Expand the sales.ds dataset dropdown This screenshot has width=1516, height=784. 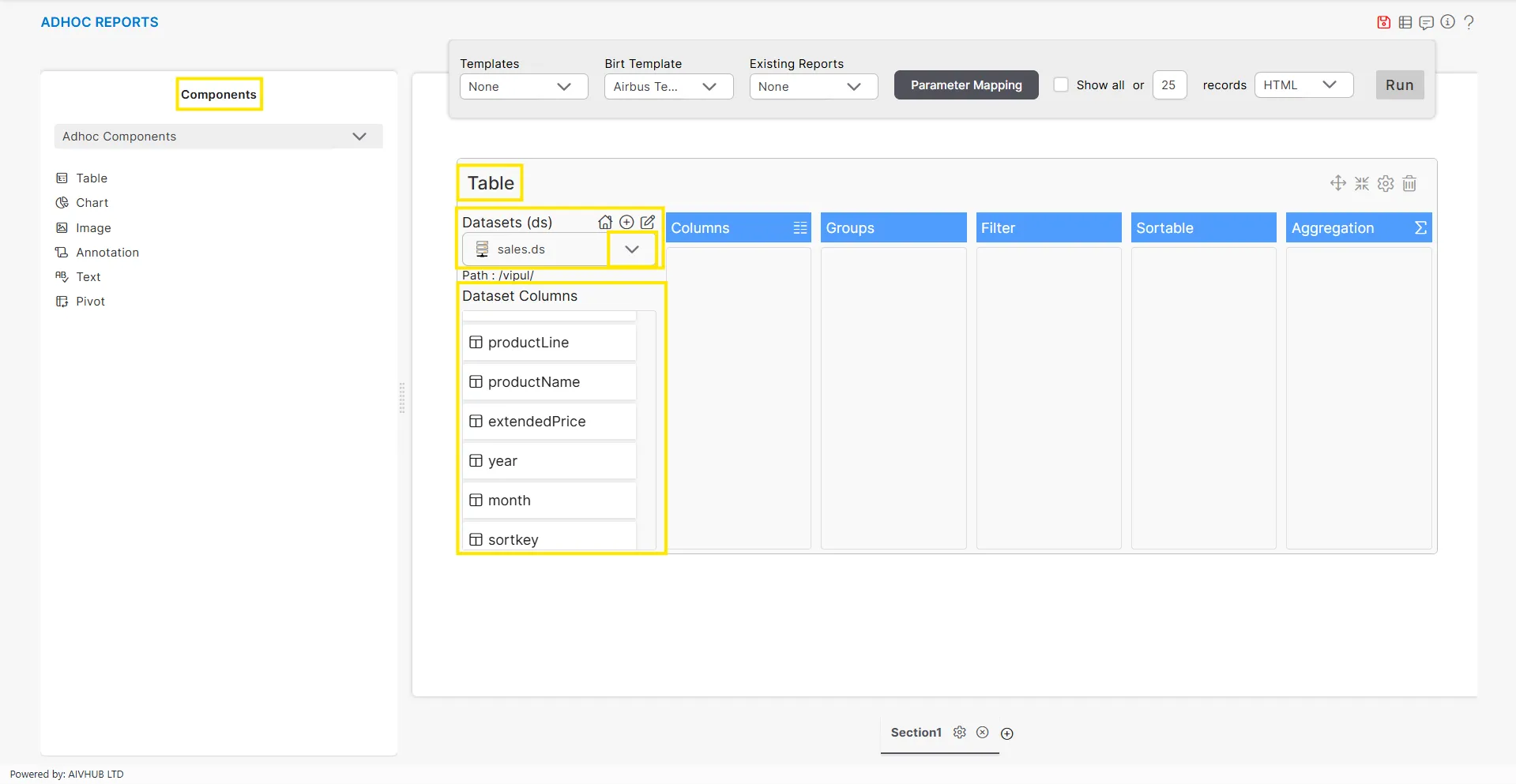pyautogui.click(x=632, y=249)
